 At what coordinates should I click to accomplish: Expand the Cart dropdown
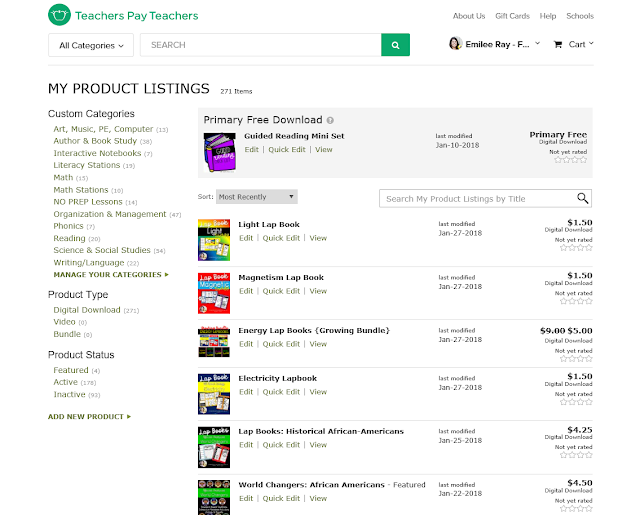591,43
